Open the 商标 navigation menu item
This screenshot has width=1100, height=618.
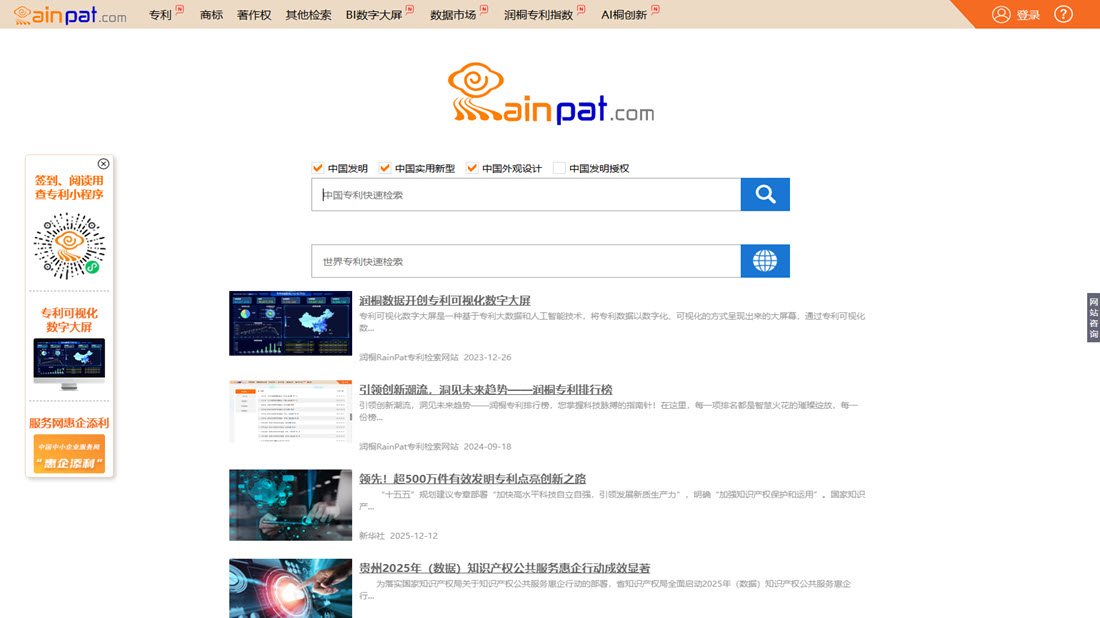(x=211, y=15)
